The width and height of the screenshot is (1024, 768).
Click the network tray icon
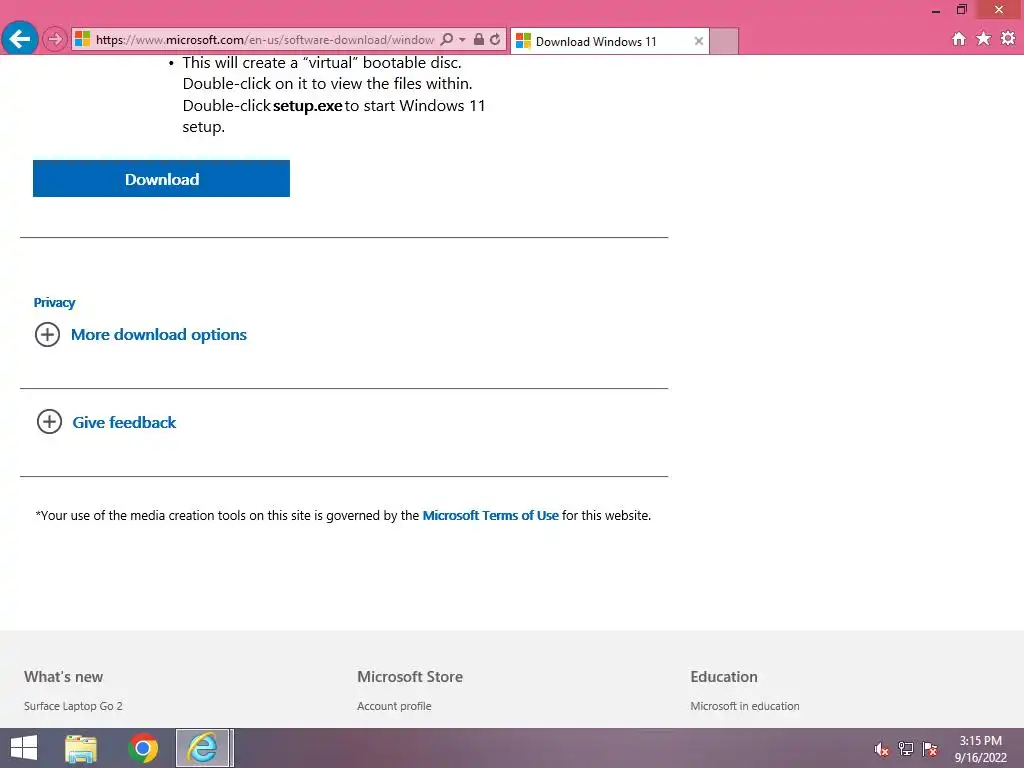point(906,748)
